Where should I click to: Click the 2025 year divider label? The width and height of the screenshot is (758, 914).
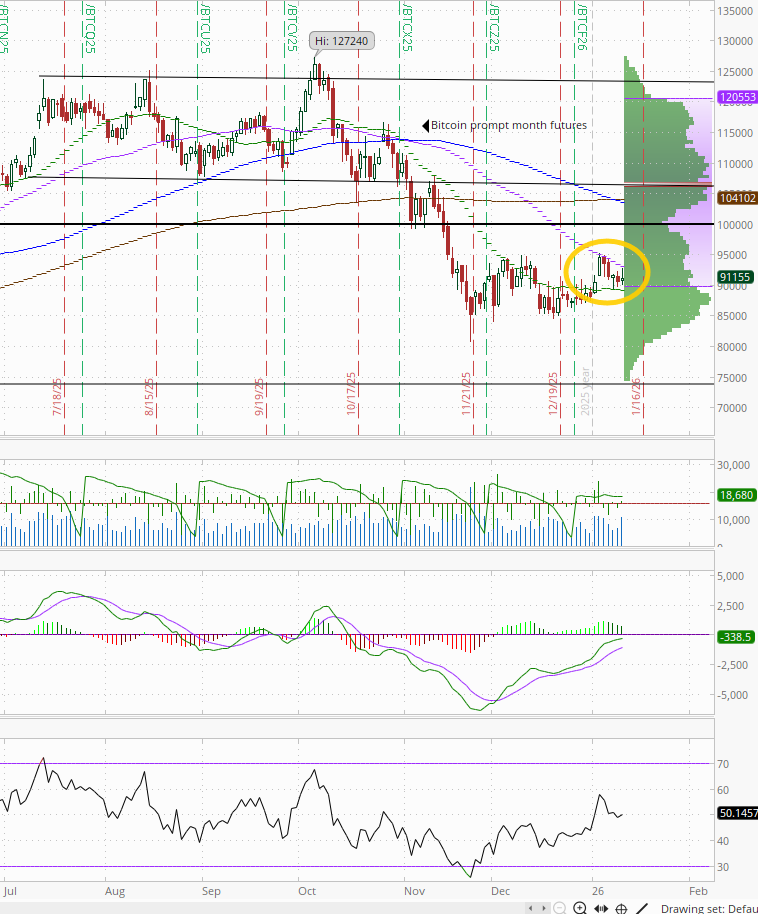[x=585, y=391]
